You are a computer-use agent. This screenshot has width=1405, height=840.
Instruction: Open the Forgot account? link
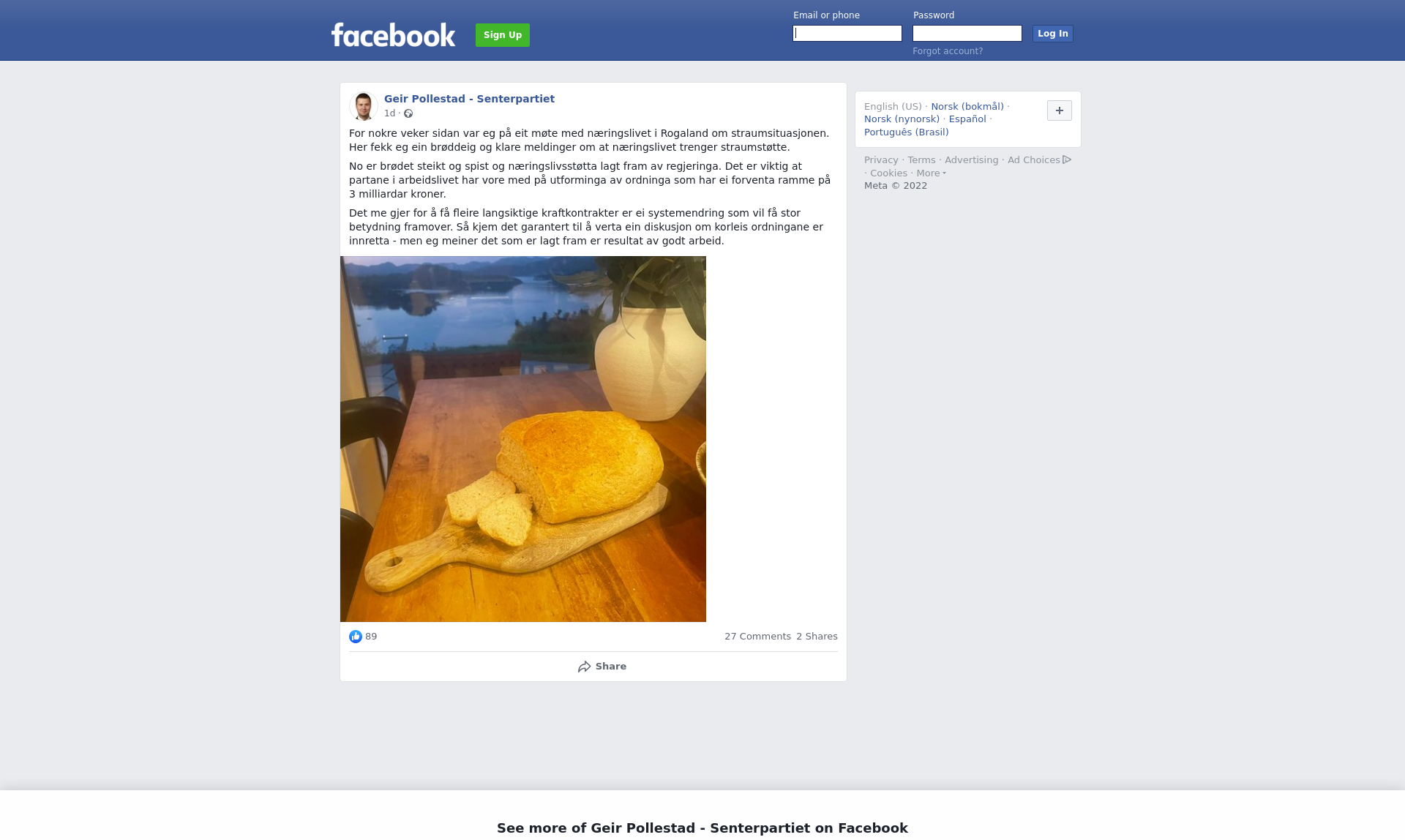(x=948, y=51)
